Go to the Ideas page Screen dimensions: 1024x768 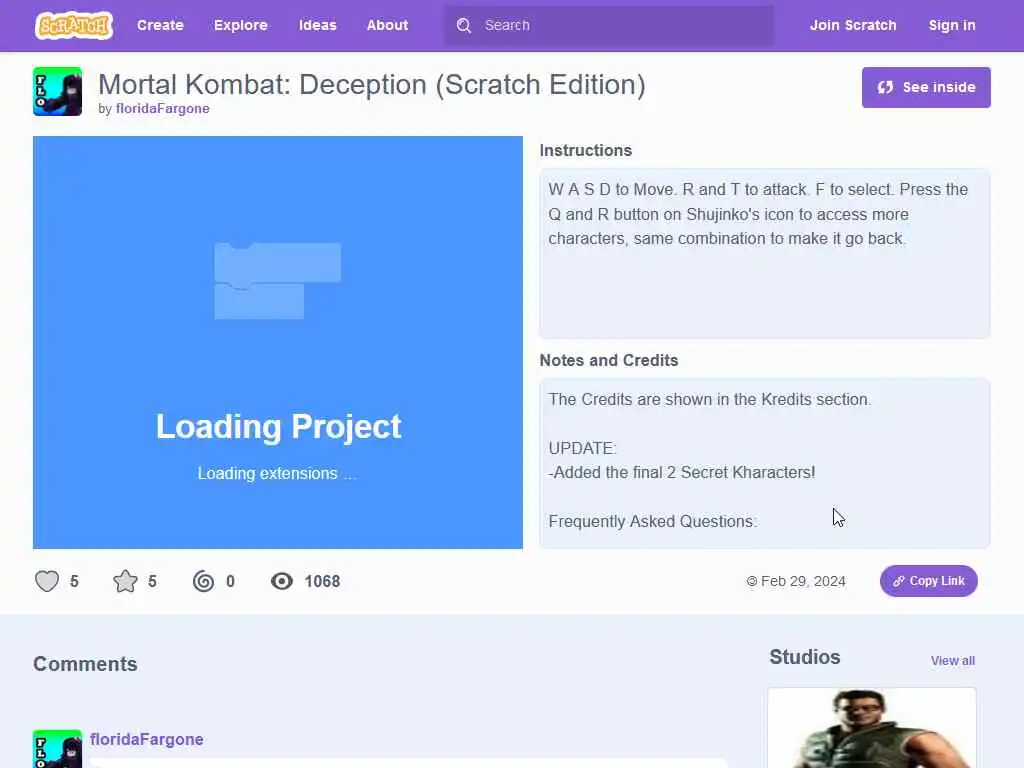[x=317, y=25]
